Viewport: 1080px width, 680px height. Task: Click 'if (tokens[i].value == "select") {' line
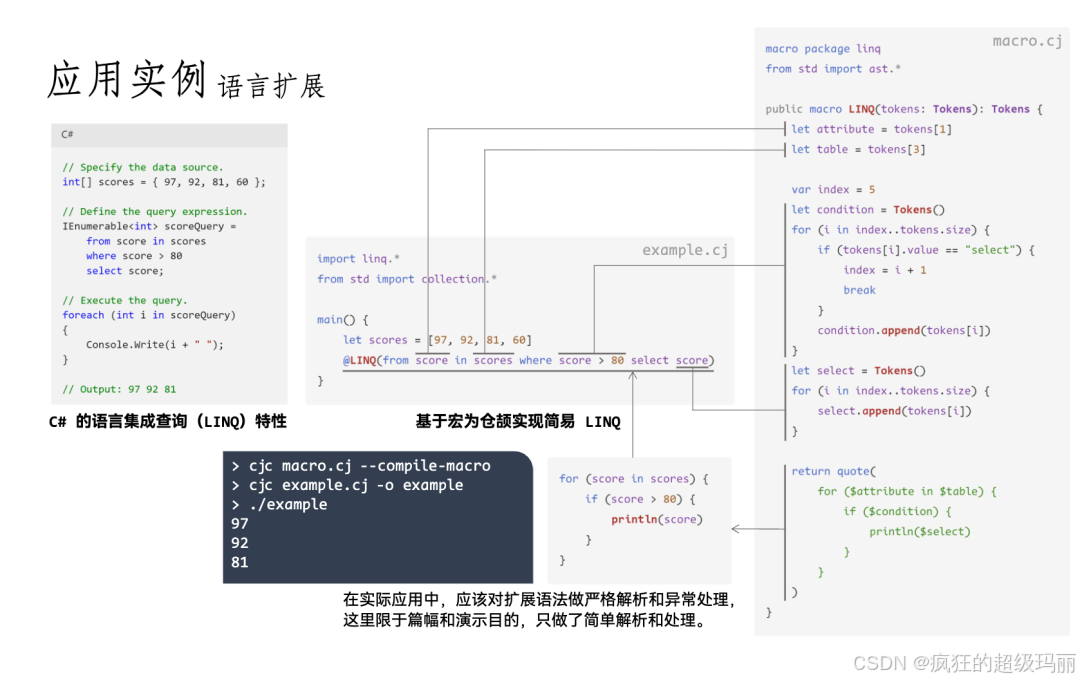point(926,250)
